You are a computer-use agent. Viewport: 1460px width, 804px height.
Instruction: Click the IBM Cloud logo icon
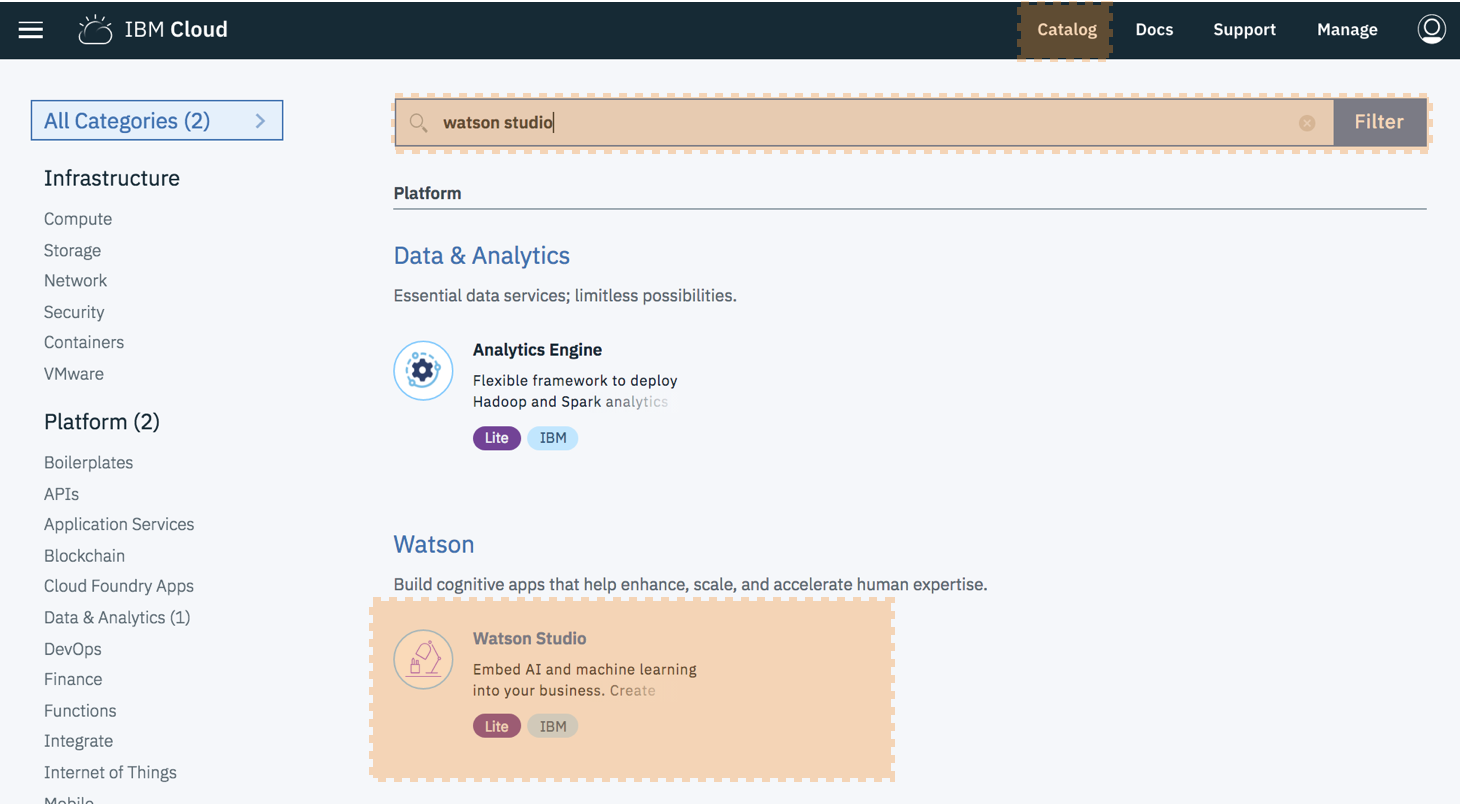(x=95, y=30)
